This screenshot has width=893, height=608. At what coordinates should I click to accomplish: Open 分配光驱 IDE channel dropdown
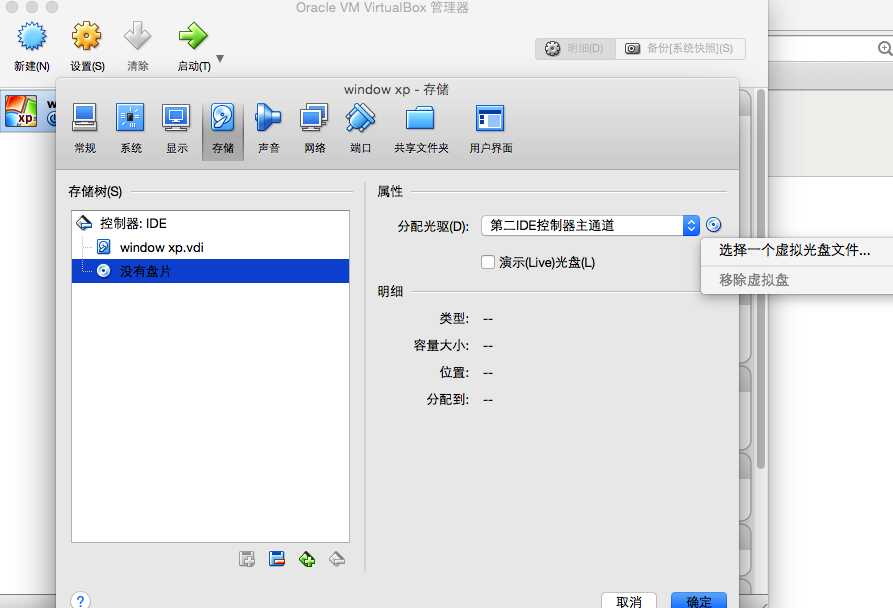tap(590, 225)
